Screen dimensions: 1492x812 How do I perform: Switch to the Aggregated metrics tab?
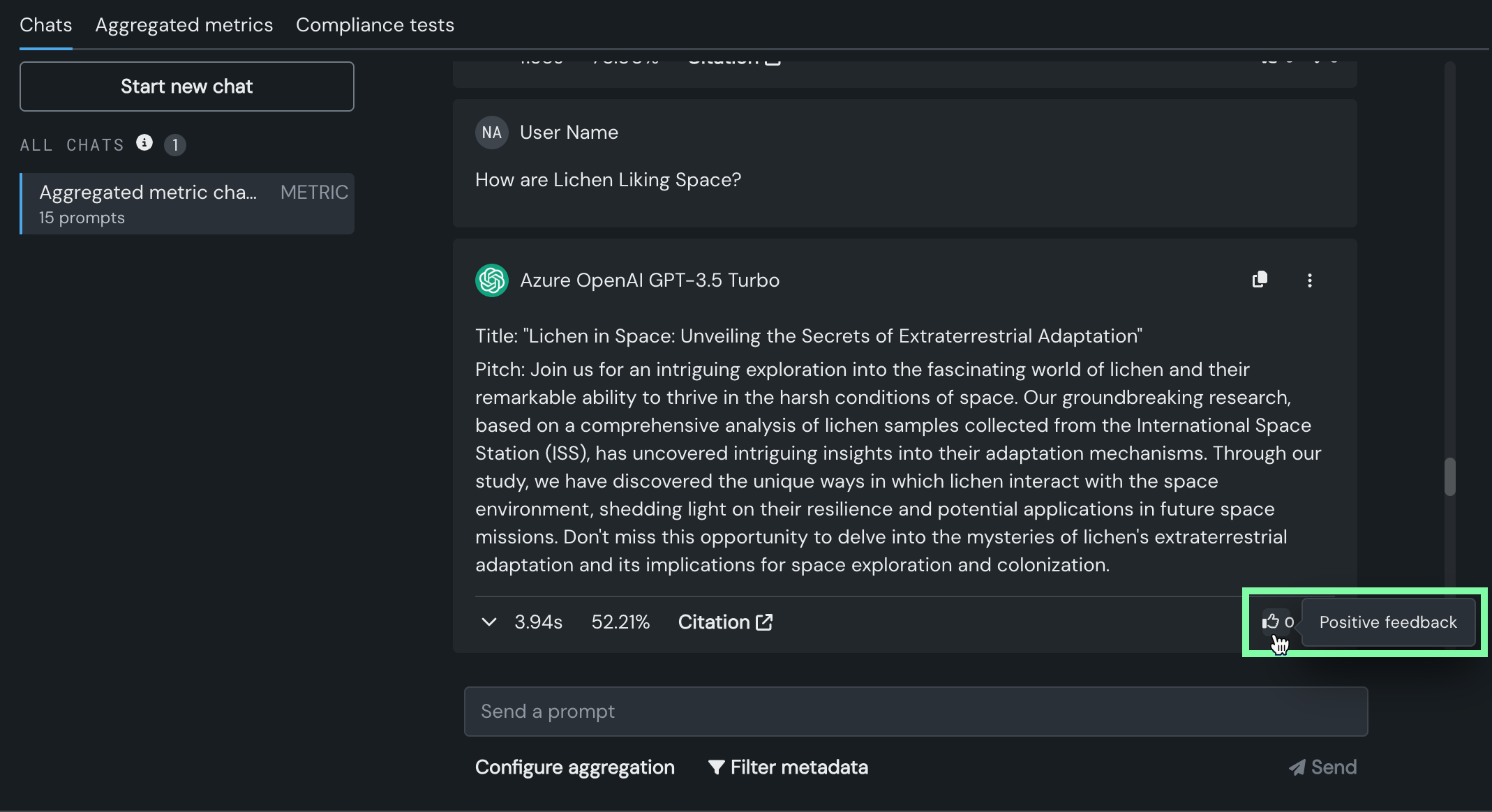[x=184, y=25]
